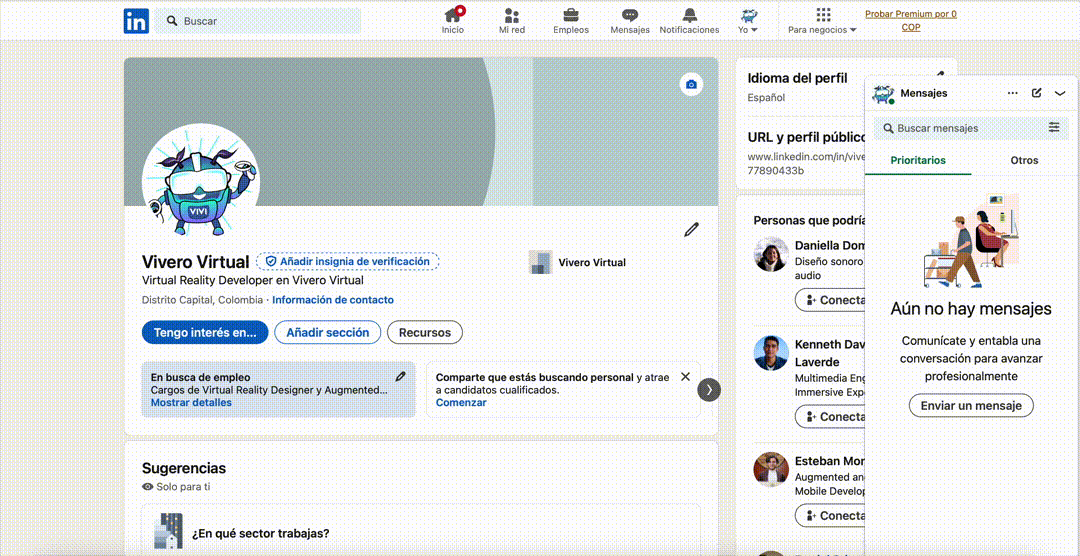Expand the Para negocios menu
The image size is (1080, 556).
coord(822,21)
